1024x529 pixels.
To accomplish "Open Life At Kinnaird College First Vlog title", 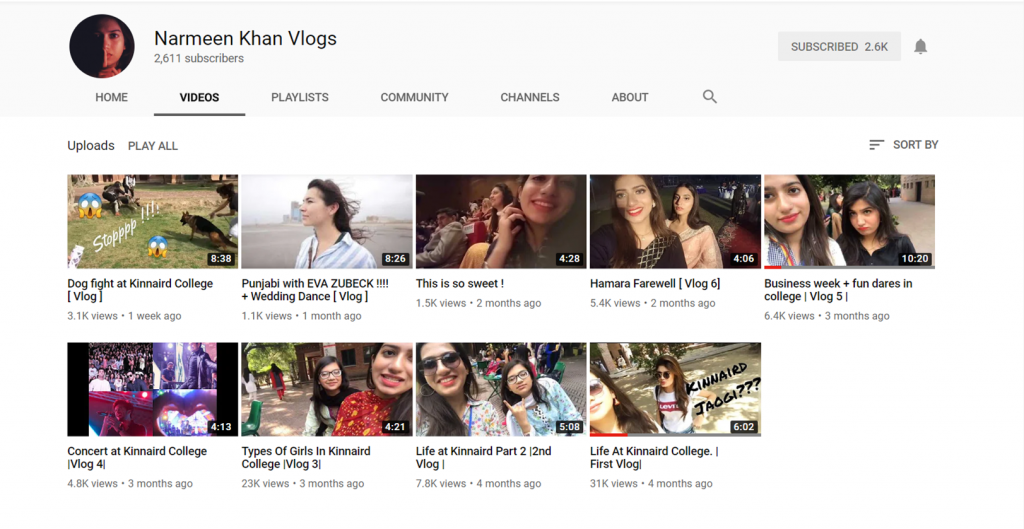I will point(654,458).
